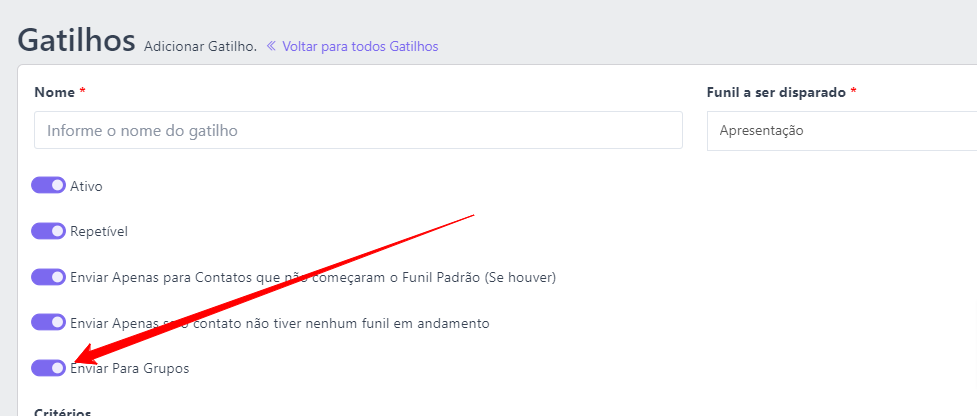Click the Critérios section heading
Image resolution: width=977 pixels, height=416 pixels.
click(x=63, y=412)
